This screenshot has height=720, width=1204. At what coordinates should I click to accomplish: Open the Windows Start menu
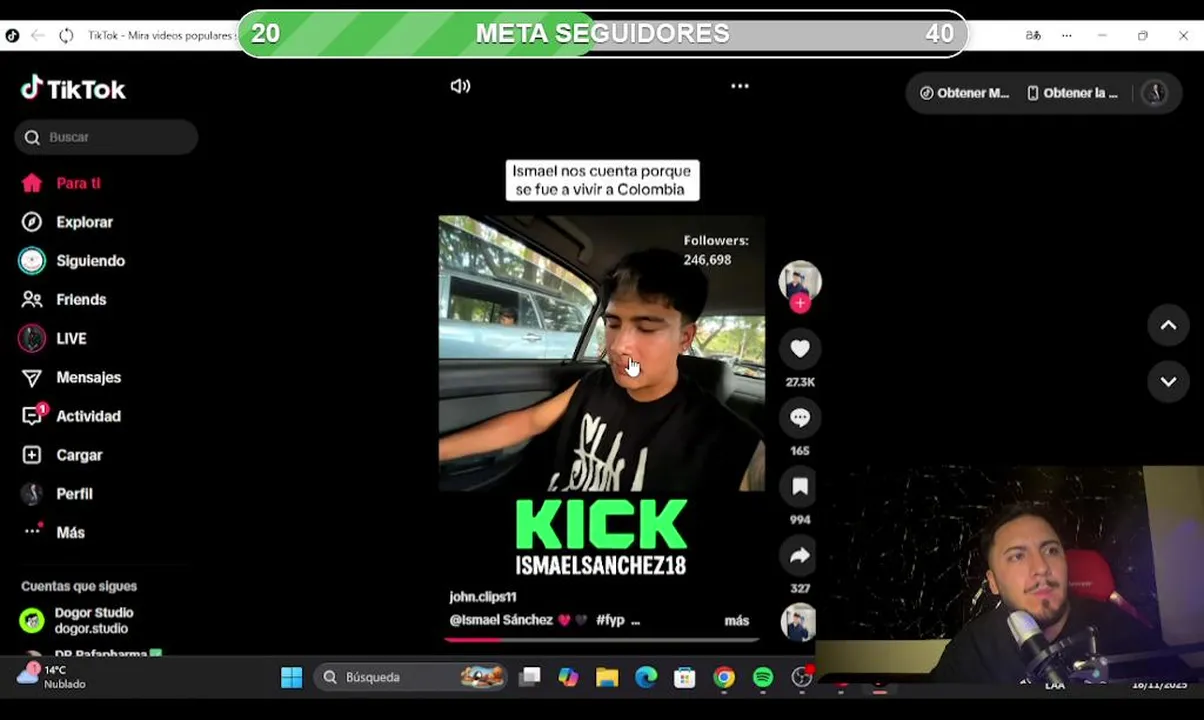click(292, 678)
